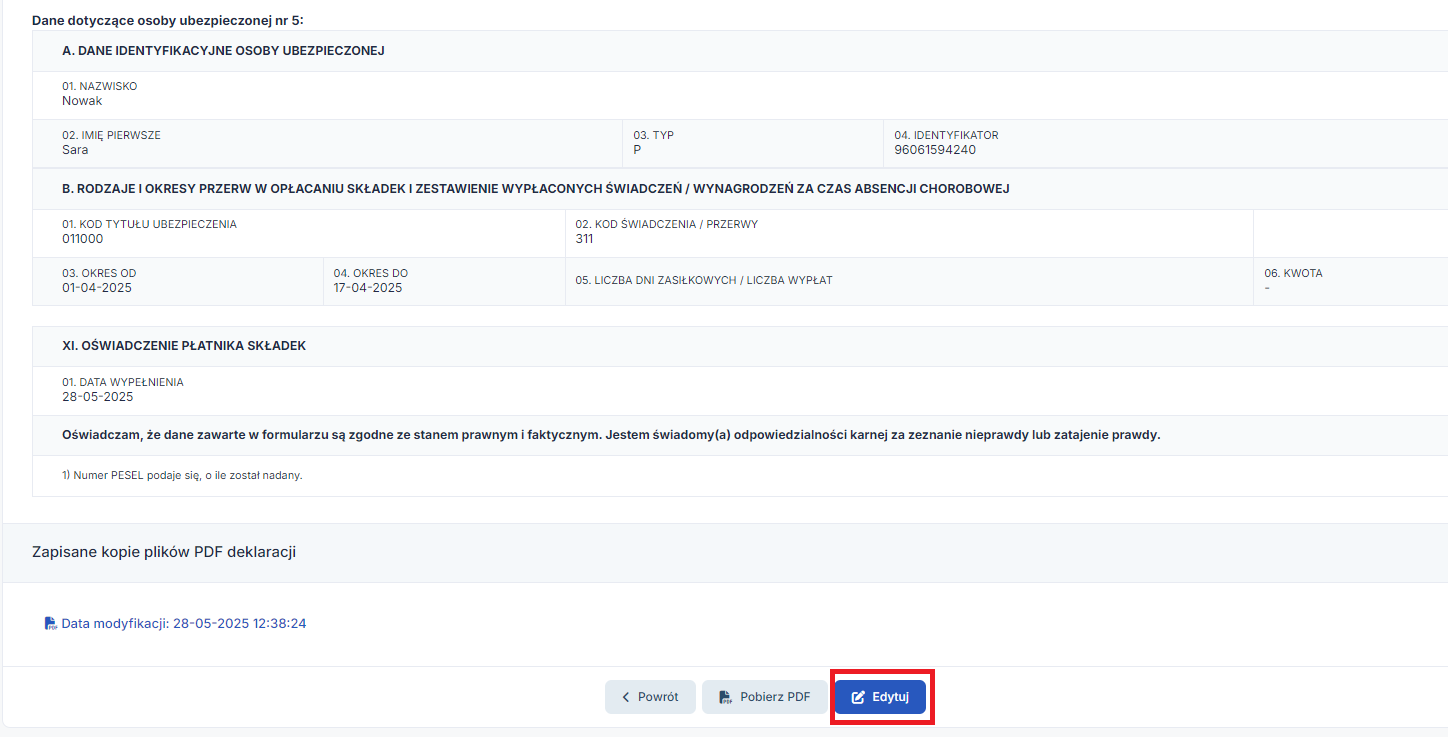Select the surname value Nowak
The height and width of the screenshot is (737, 1448).
click(x=82, y=101)
